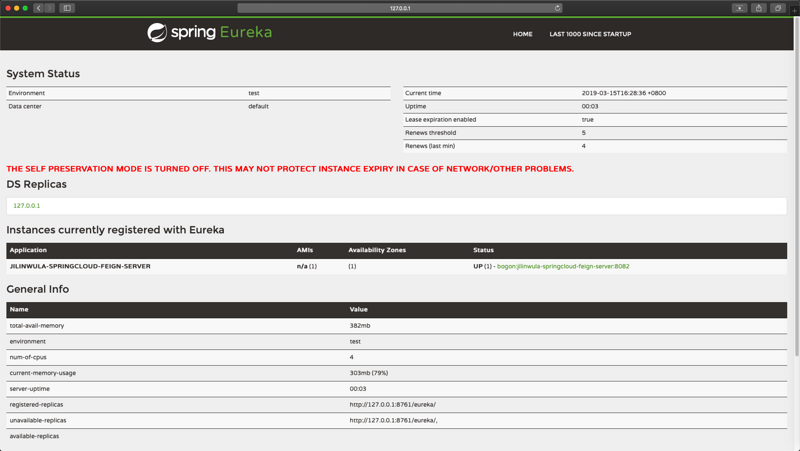
Task: Click the 'Renews threshold' label
Action: pyautogui.click(x=431, y=133)
